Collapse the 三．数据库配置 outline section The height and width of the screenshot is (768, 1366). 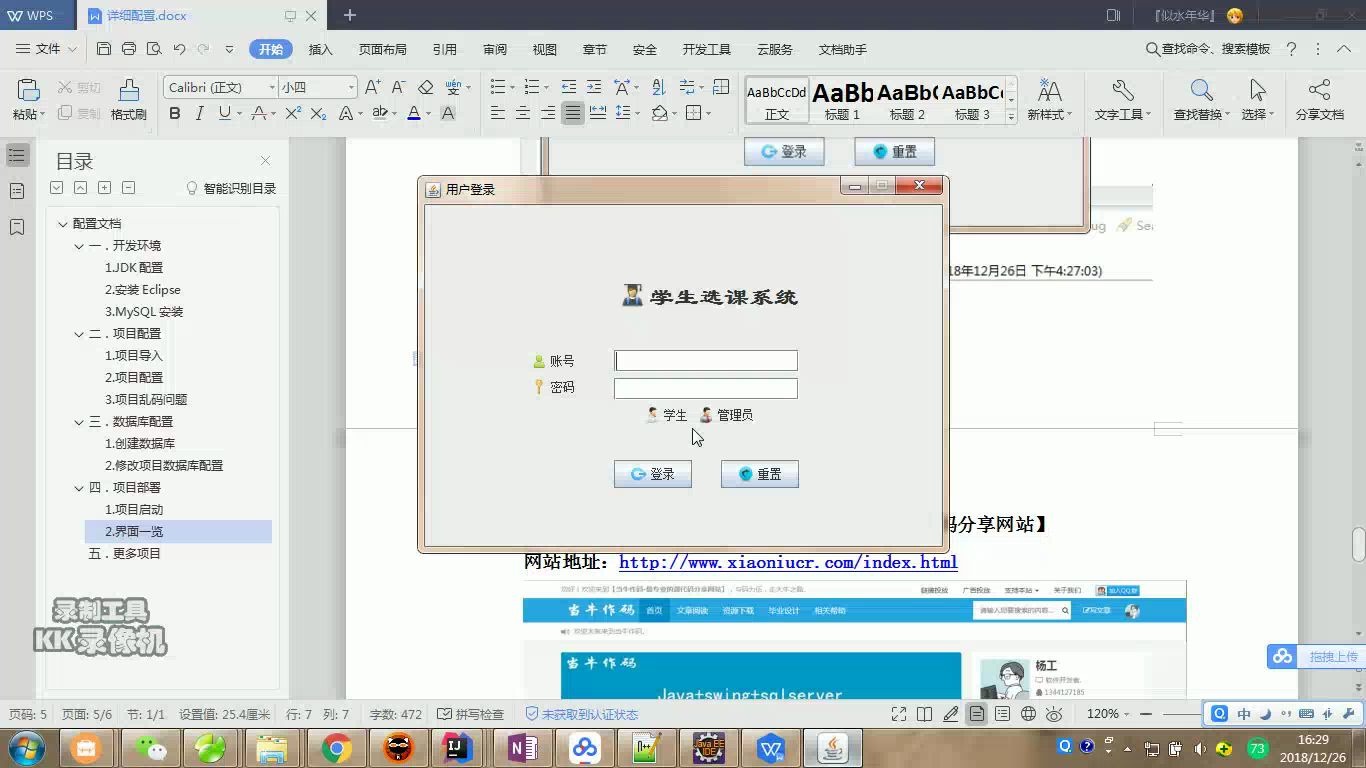[78, 421]
